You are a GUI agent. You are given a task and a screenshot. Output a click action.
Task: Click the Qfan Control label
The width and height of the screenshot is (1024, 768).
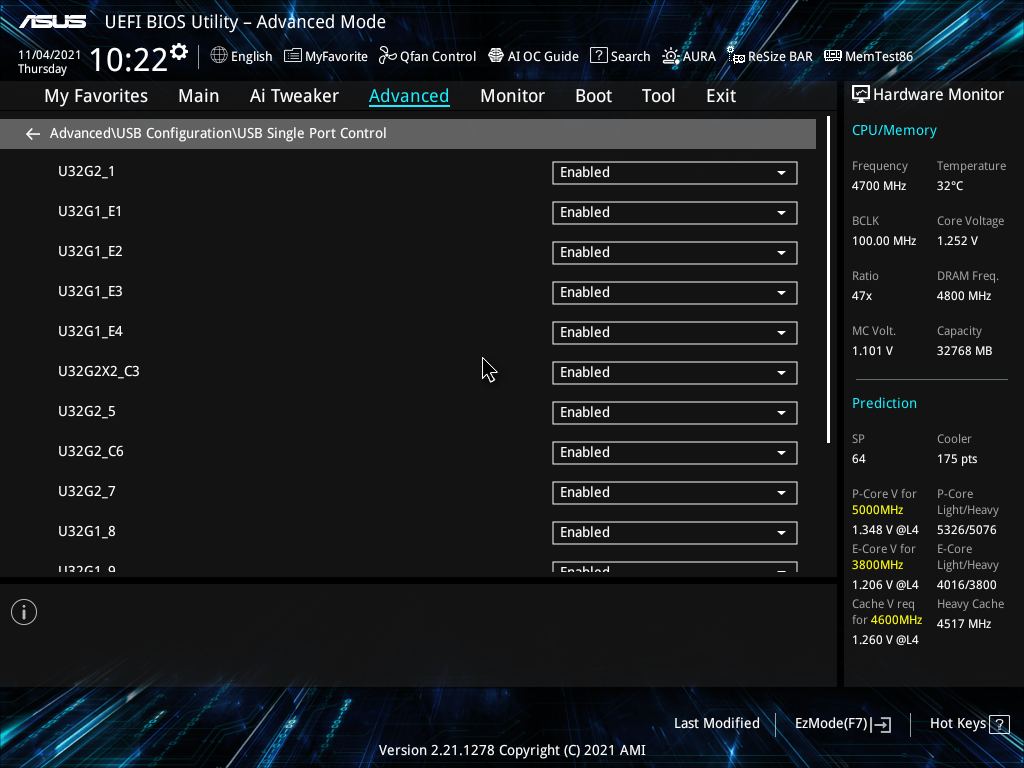coord(438,56)
